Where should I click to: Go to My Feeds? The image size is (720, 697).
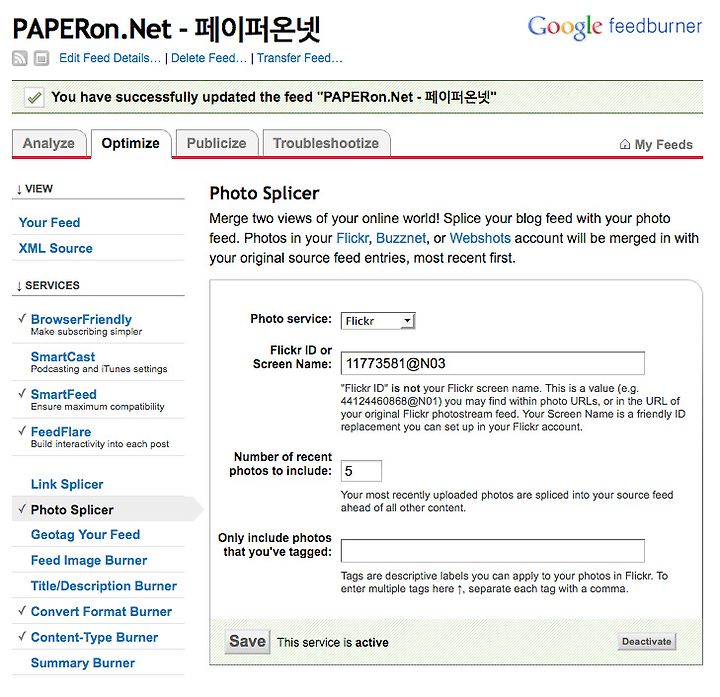tap(663, 145)
